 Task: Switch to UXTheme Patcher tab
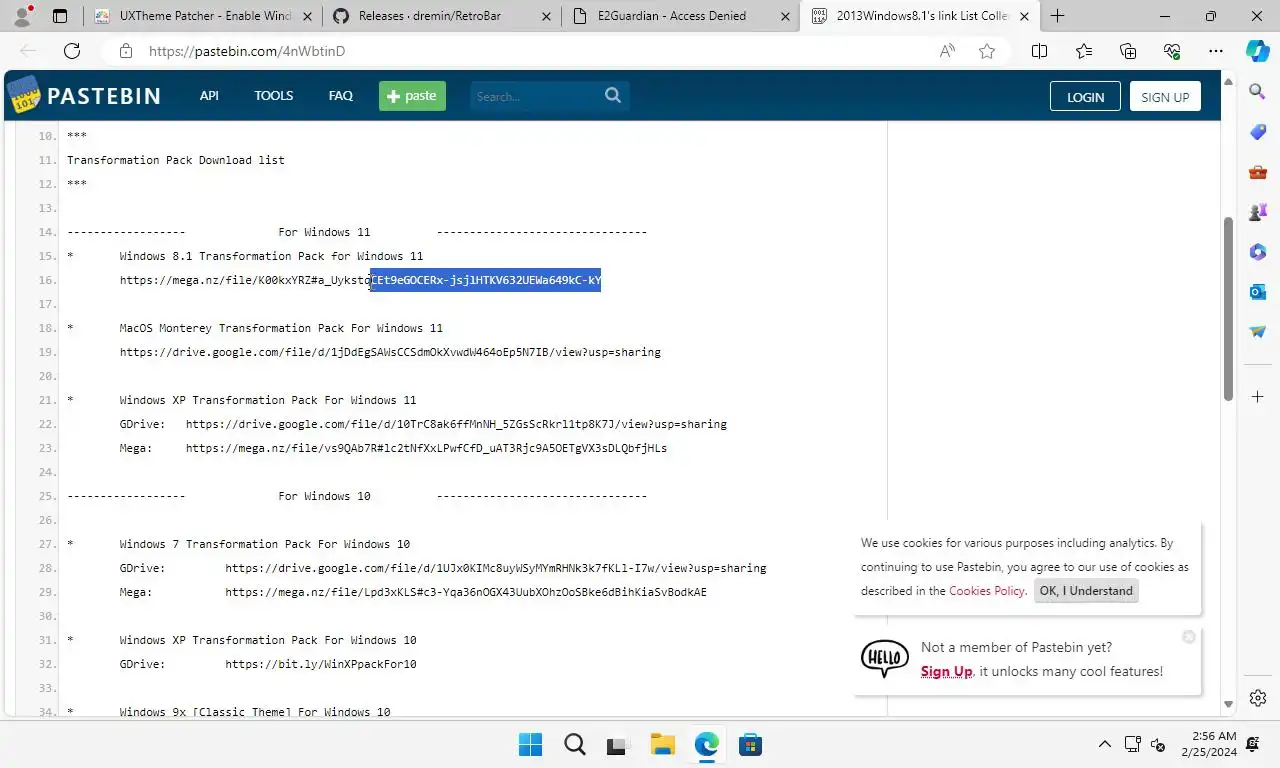point(205,16)
